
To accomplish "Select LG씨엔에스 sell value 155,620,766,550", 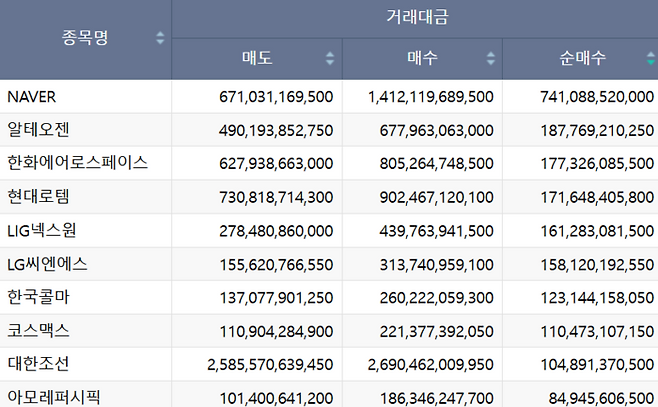I will (x=277, y=265).
